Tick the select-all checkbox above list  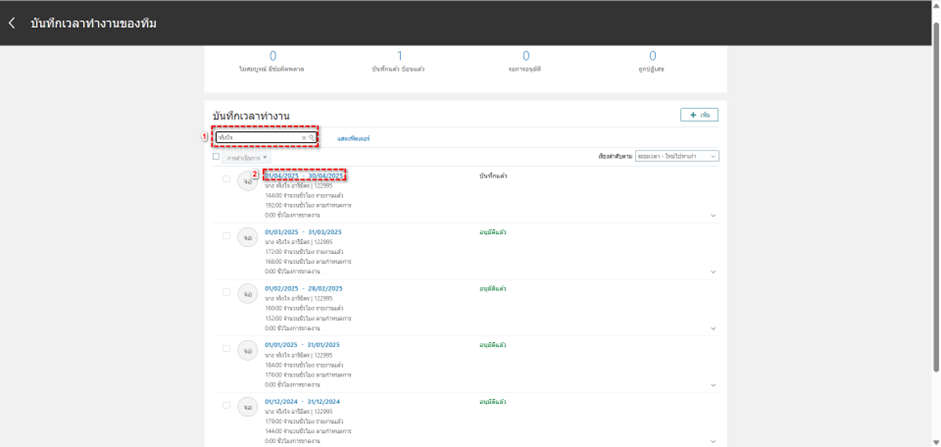(x=216, y=157)
